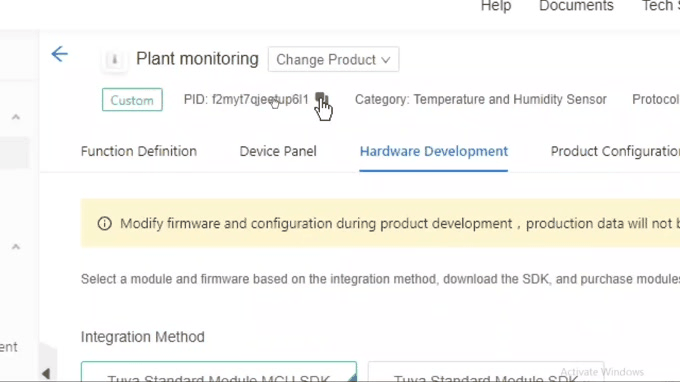Click the Plant monitoring product thumbnail icon
This screenshot has height=382, width=680.
pos(114,59)
